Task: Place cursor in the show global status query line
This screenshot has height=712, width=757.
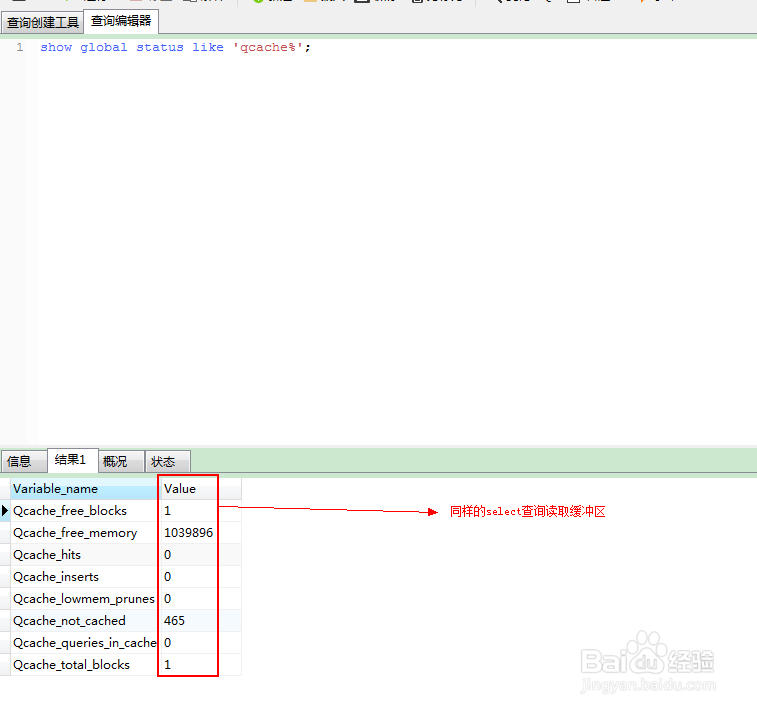Action: coord(175,47)
